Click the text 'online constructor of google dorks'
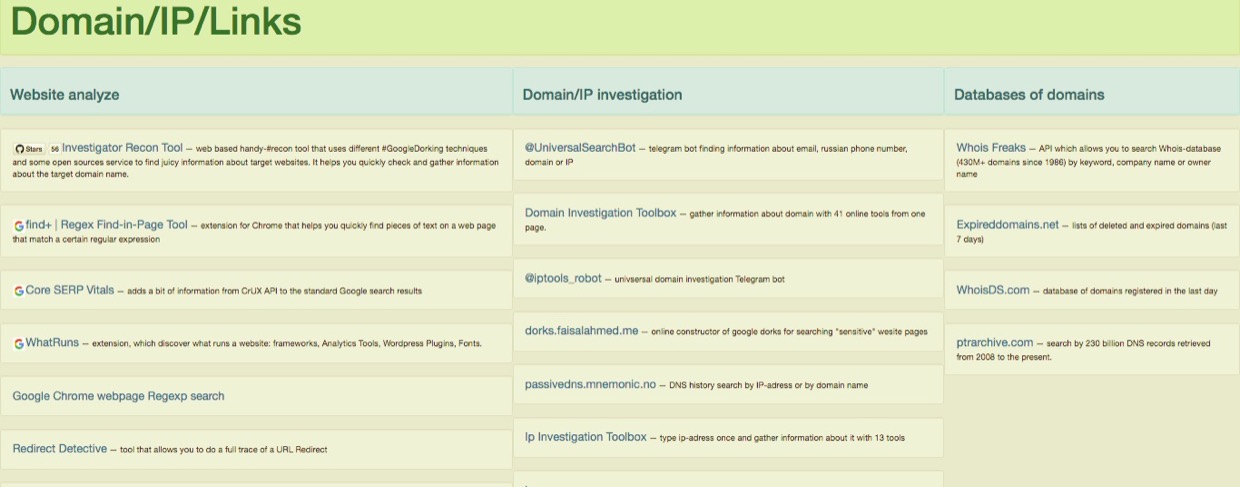This screenshot has height=487, width=1240. click(x=718, y=332)
